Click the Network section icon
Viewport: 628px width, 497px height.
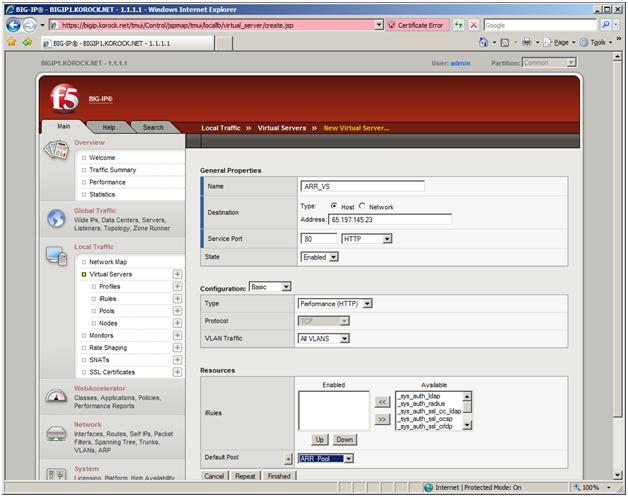pos(56,433)
